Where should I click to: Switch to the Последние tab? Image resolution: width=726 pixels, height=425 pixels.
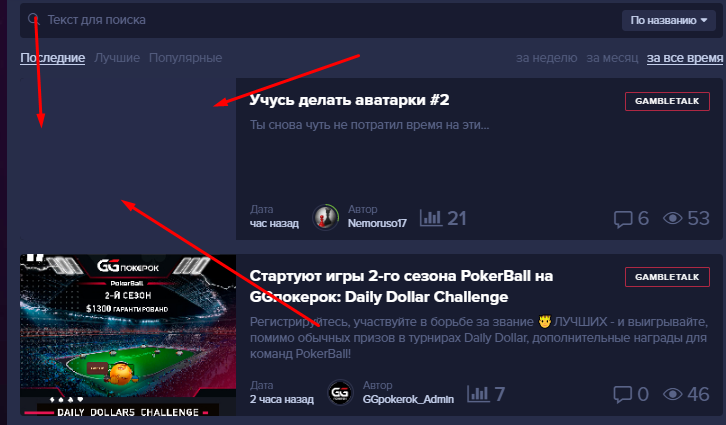tap(52, 58)
